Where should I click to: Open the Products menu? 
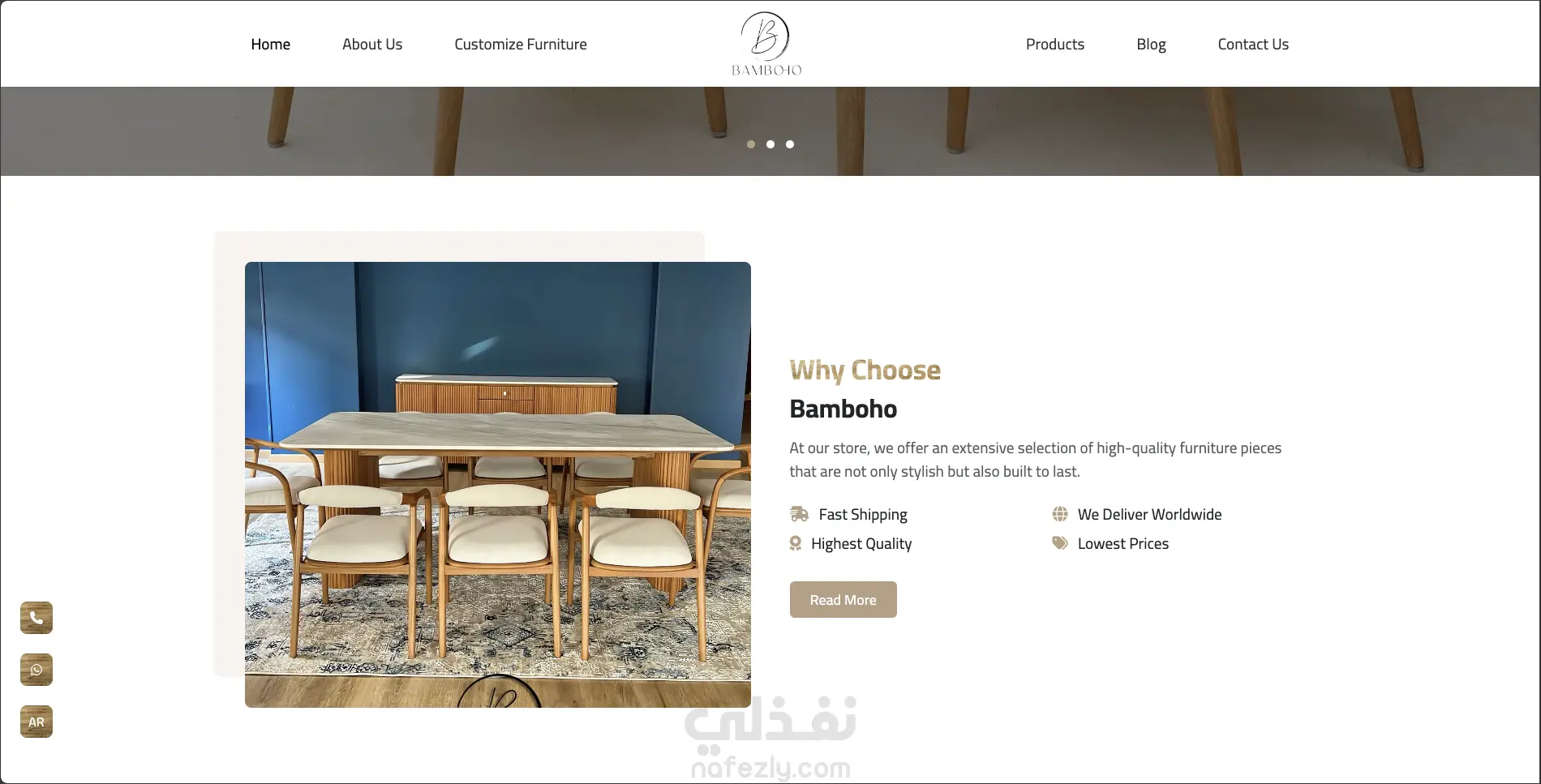click(1055, 45)
